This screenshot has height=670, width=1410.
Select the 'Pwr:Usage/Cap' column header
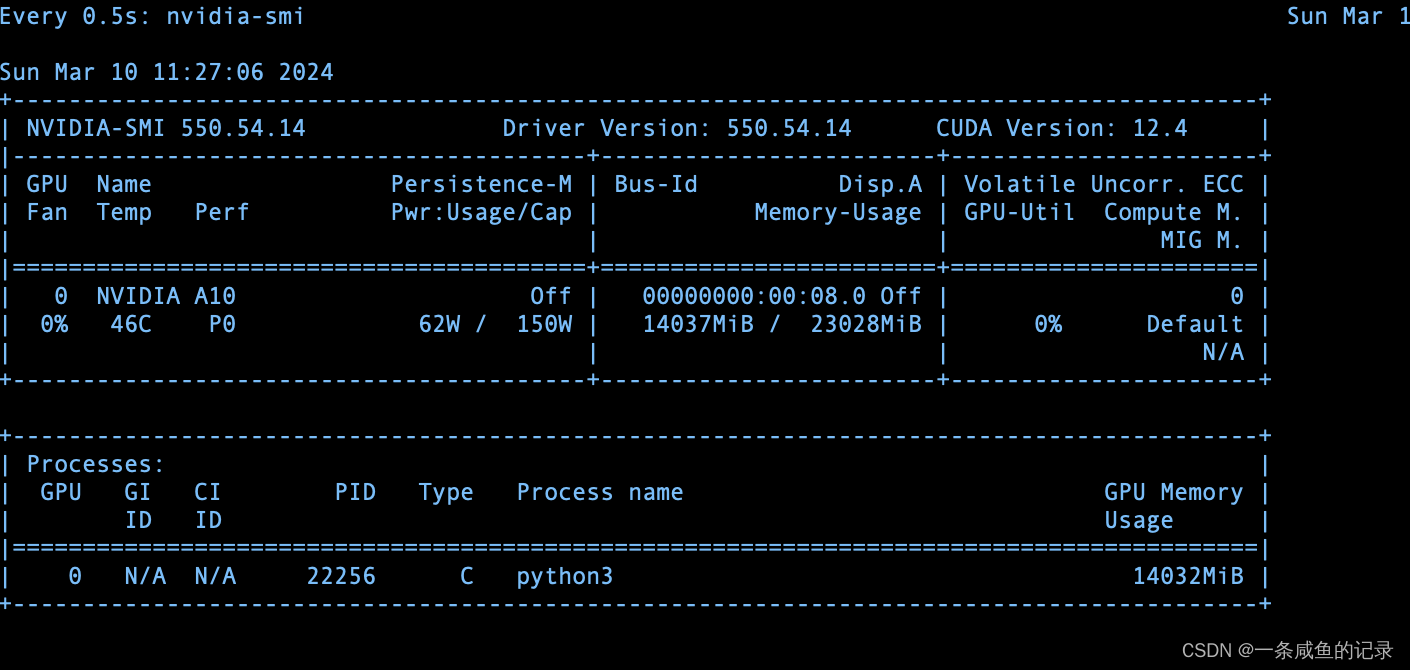[481, 212]
